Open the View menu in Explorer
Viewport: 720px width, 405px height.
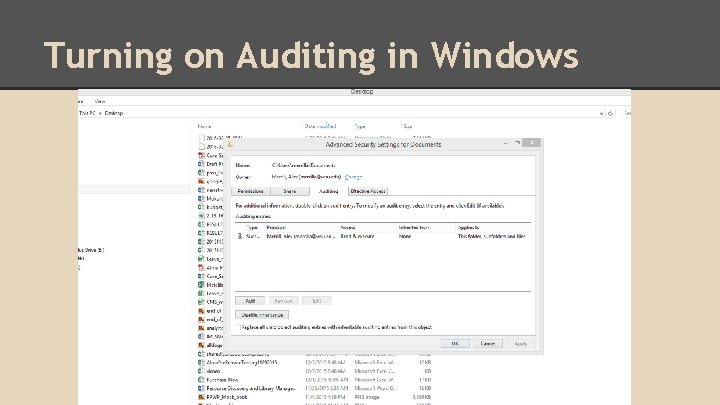(100, 101)
